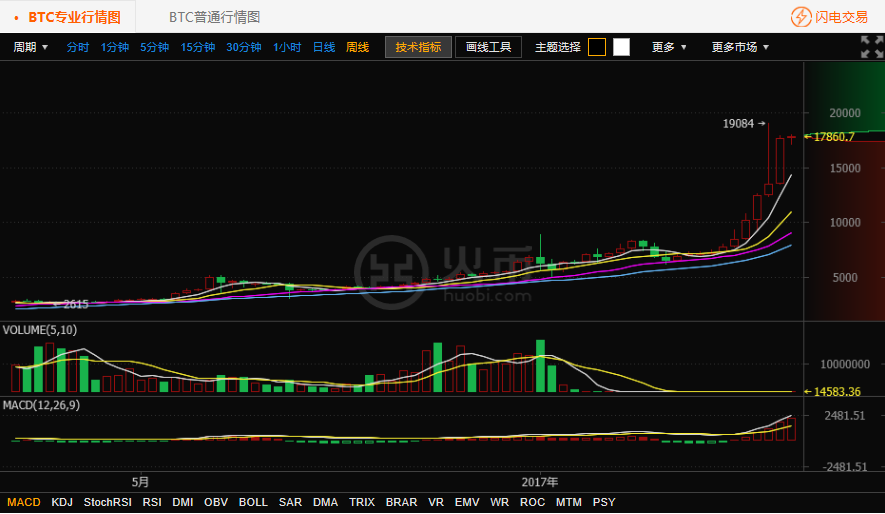This screenshot has height=514, width=885.
Task: Select the 1小时 interval
Action: pos(287,47)
